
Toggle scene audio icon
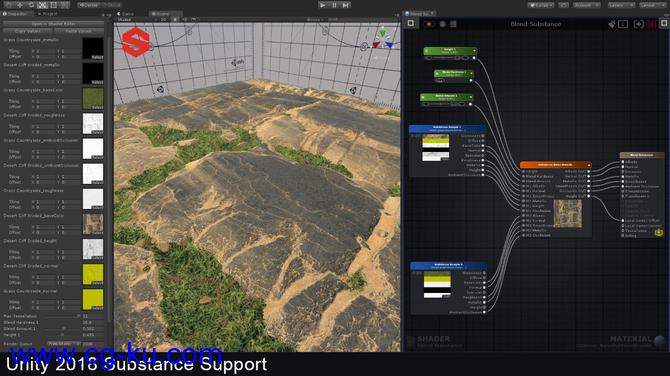coord(185,20)
